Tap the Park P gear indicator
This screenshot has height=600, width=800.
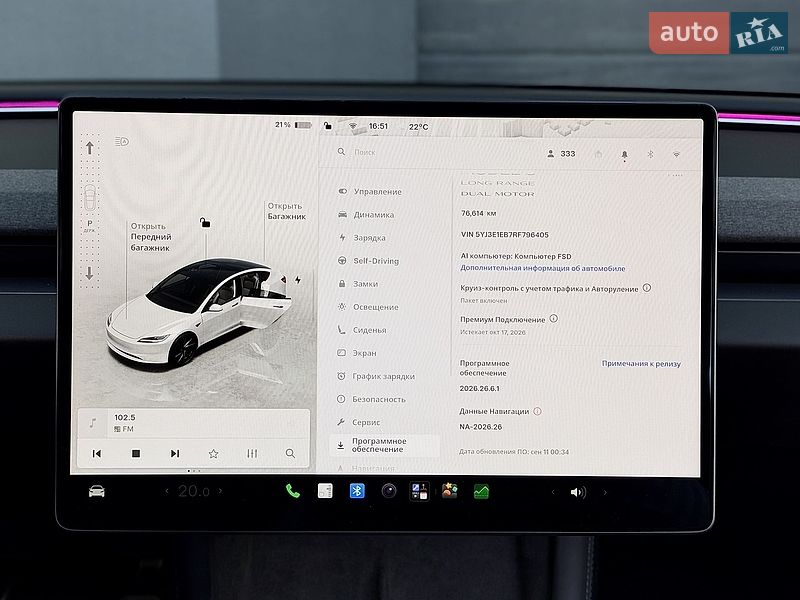(90, 224)
